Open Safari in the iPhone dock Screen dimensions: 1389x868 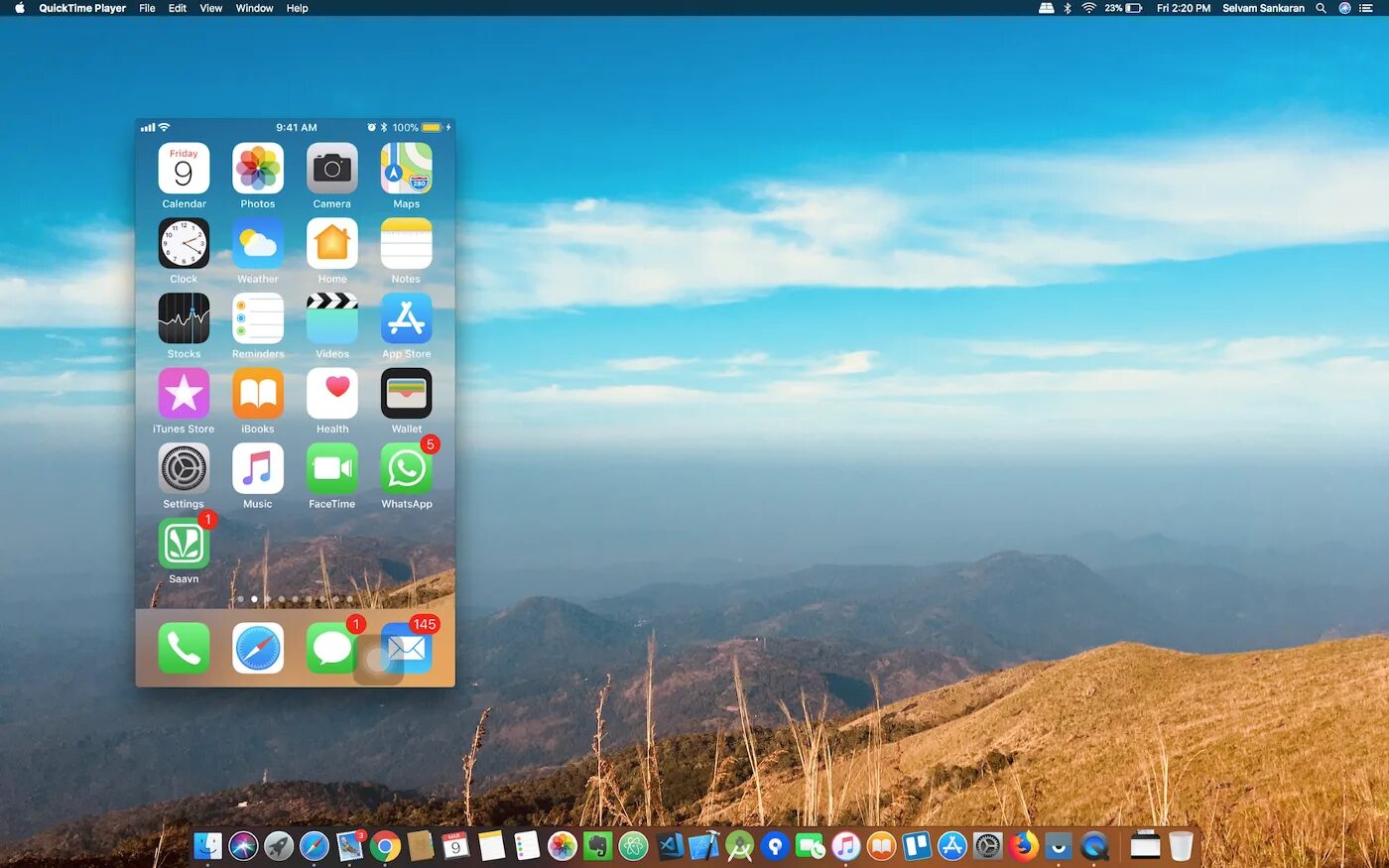click(x=258, y=649)
